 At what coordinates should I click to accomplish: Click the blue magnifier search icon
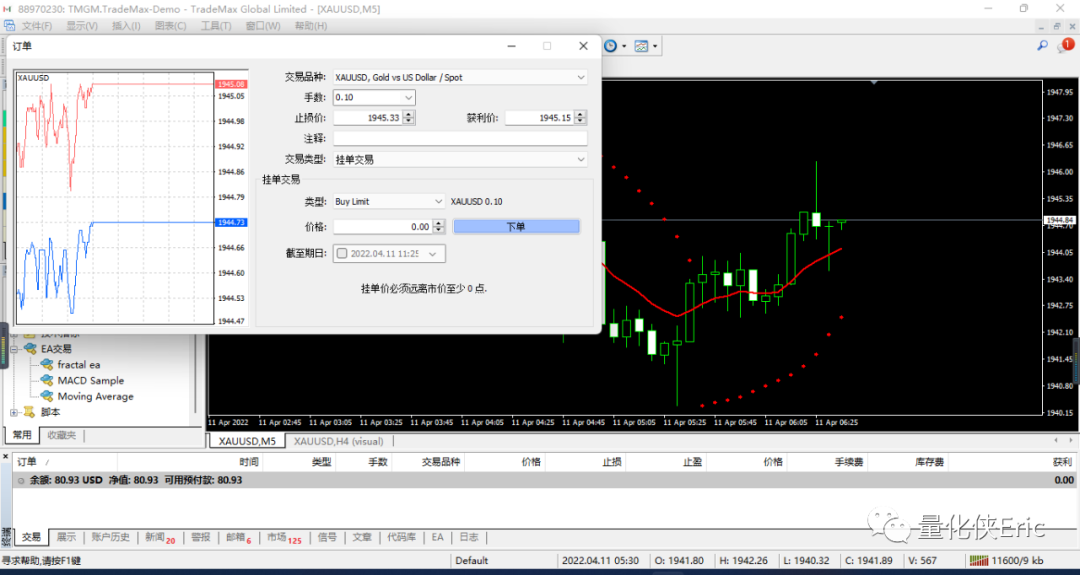(1043, 45)
